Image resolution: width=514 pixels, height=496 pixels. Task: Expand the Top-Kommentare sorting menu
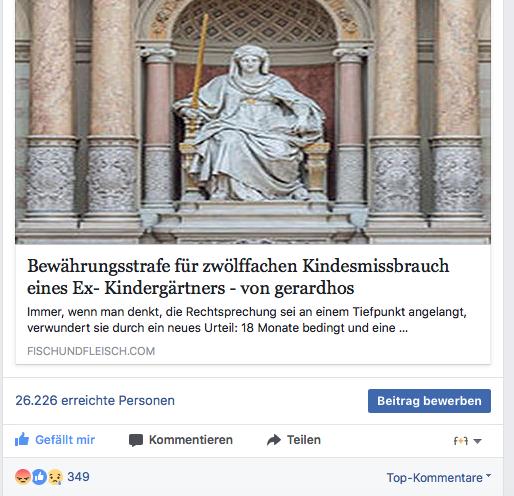[x=439, y=477]
